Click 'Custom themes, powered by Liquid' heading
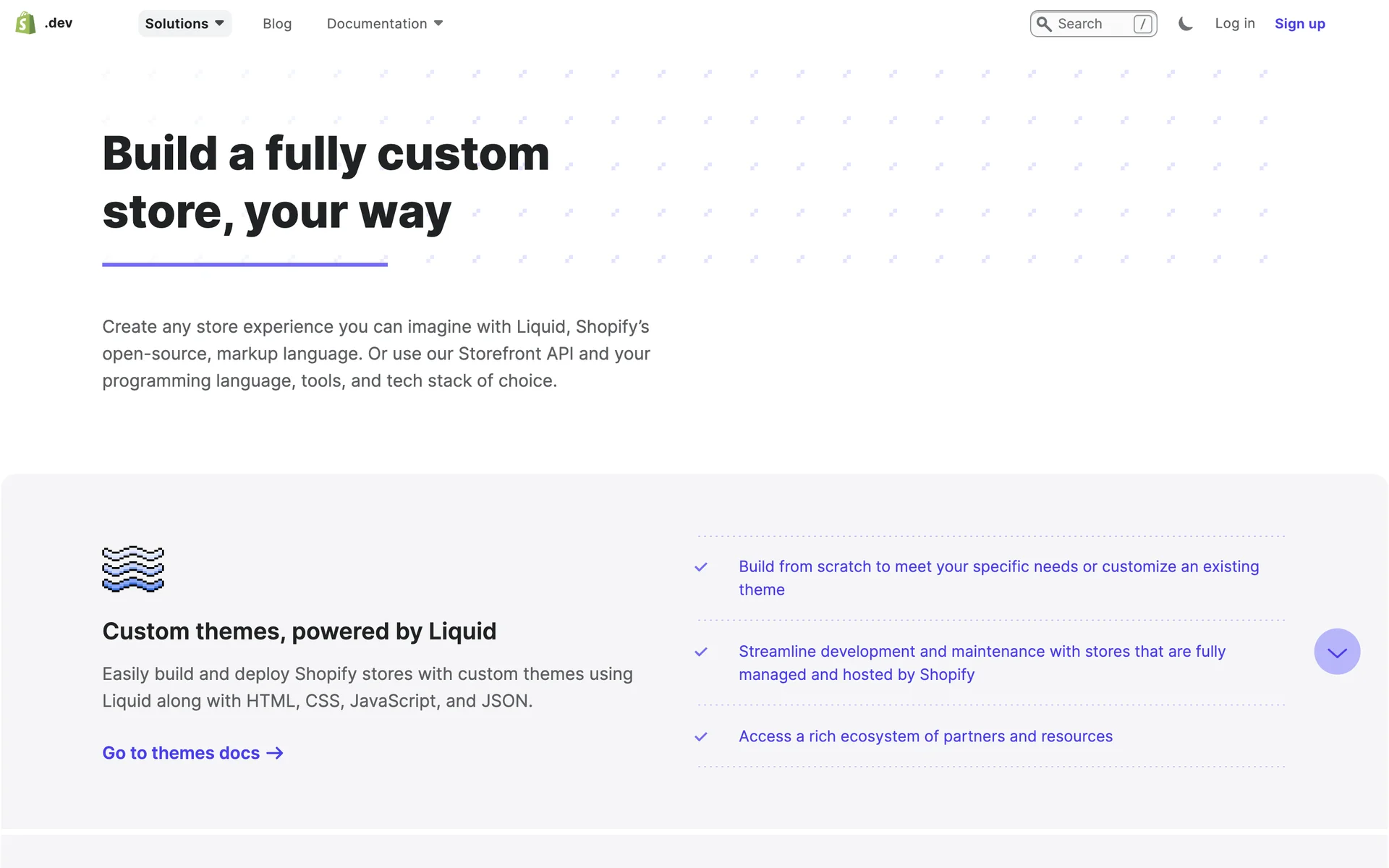The width and height of the screenshot is (1389, 868). click(x=300, y=631)
